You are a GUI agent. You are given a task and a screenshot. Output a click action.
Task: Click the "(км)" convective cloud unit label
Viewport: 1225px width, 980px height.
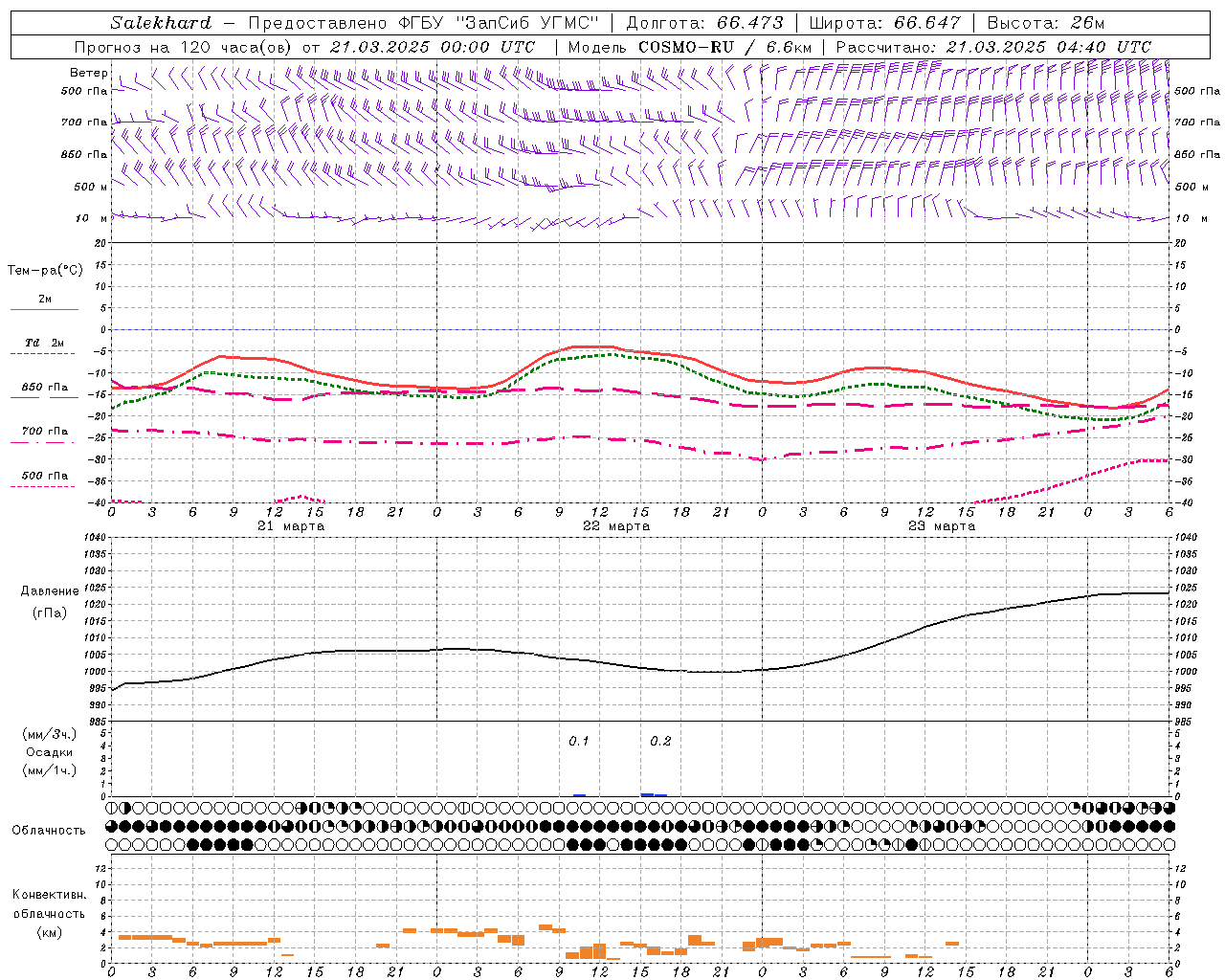pos(50,932)
